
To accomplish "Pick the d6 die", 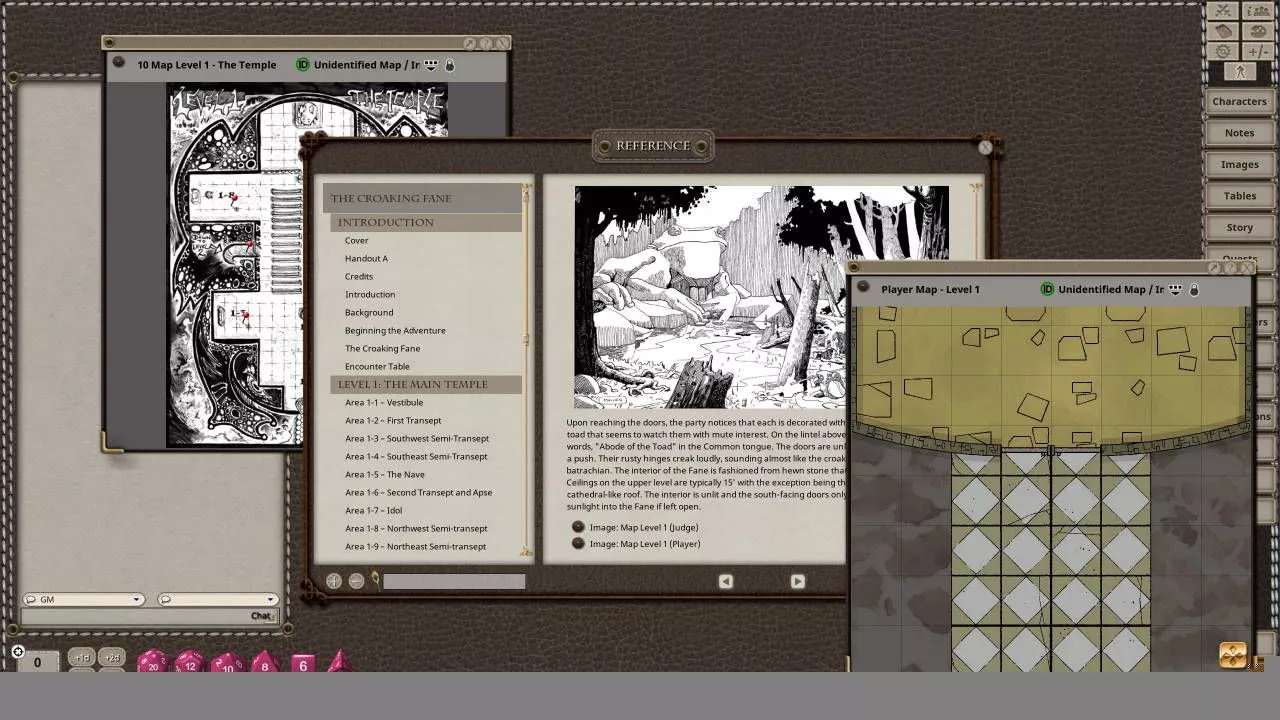I will click(x=302, y=664).
